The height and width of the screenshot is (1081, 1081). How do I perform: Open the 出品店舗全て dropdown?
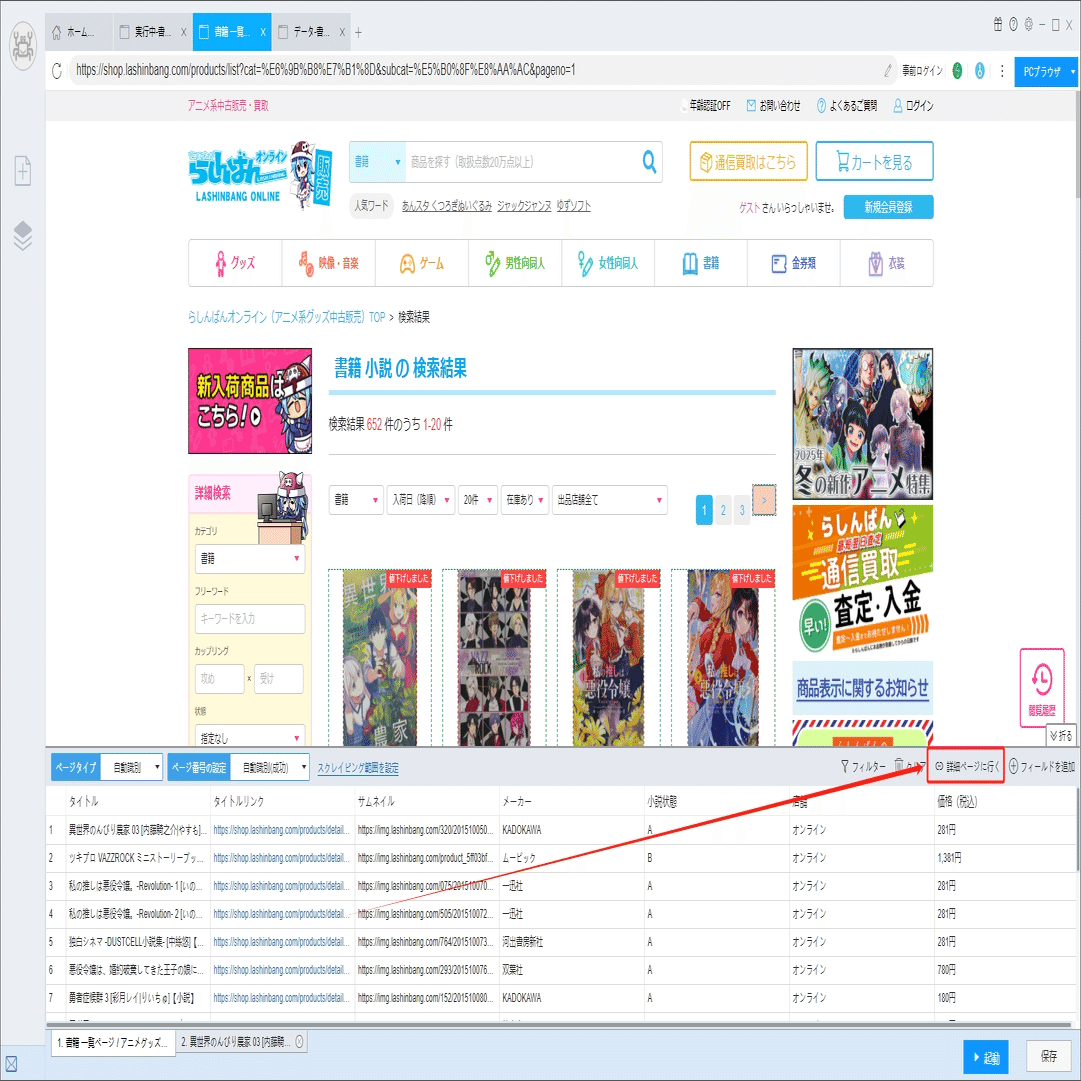click(609, 500)
